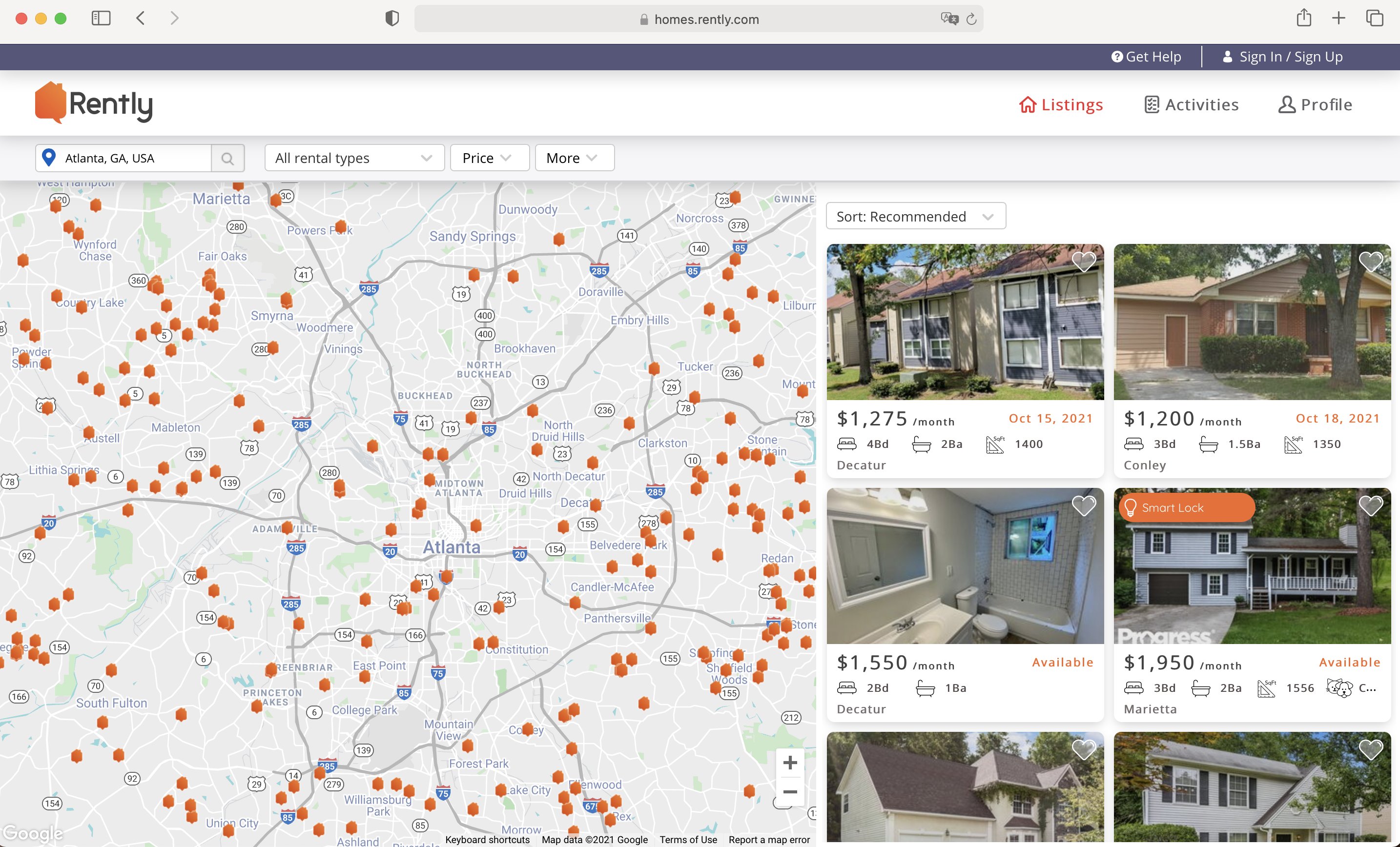Favorite the $1,275 Decatur listing heart
The width and height of the screenshot is (1400, 847).
[x=1083, y=262]
